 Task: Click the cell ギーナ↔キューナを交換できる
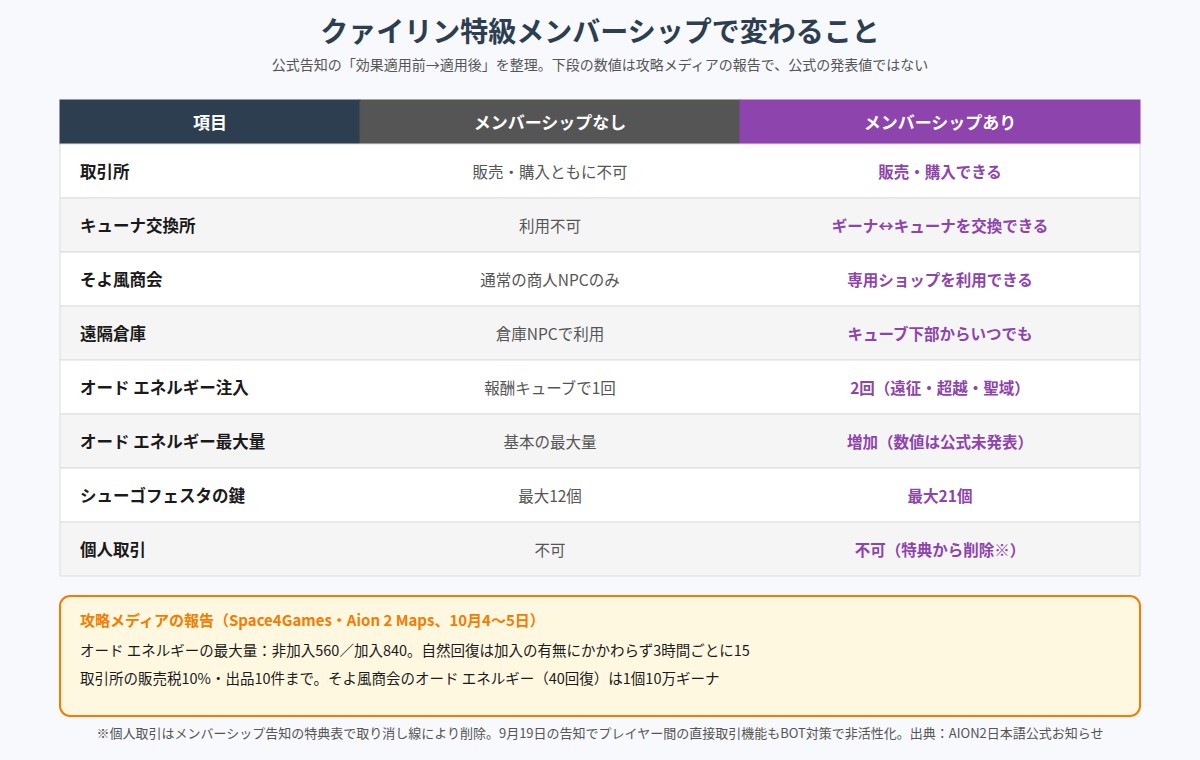(940, 226)
